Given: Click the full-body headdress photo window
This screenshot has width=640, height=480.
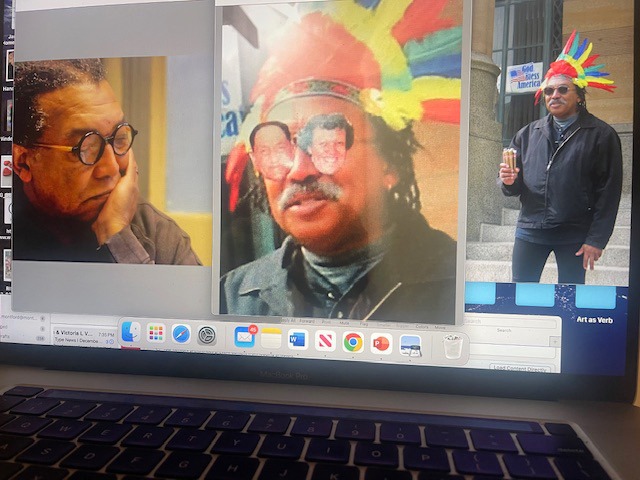Looking at the screenshot, I should point(547,141).
